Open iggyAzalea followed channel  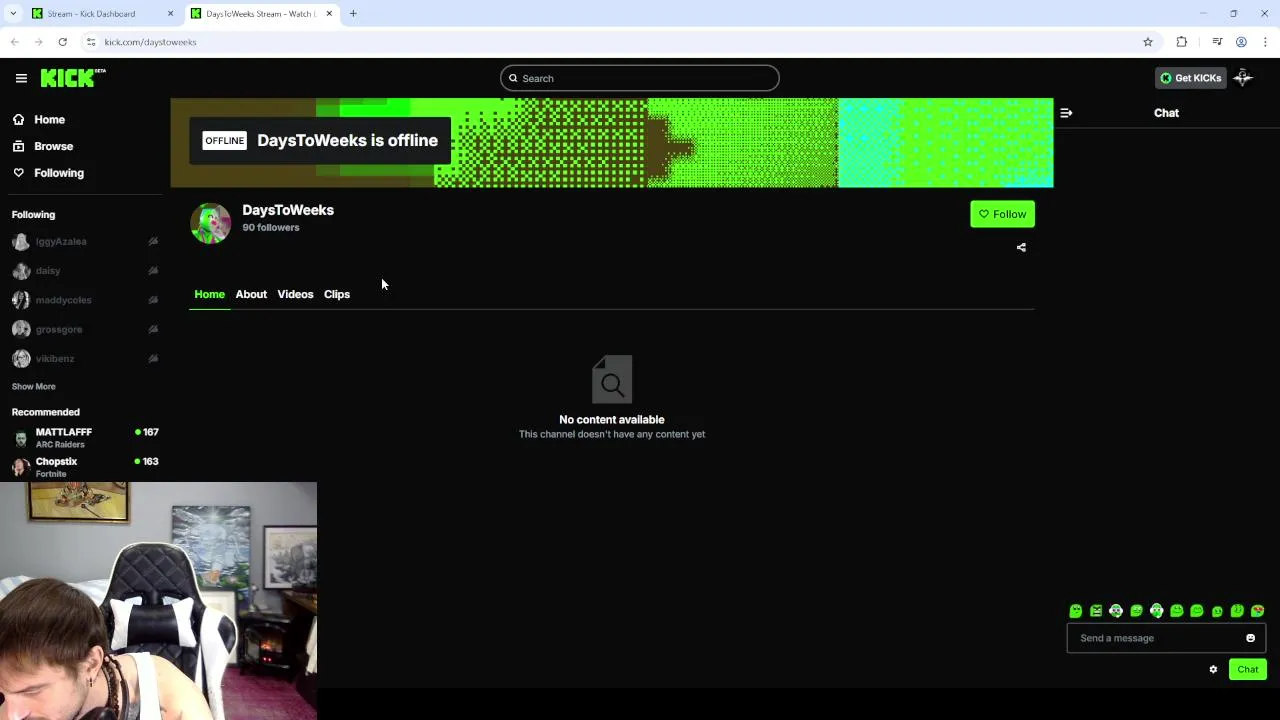(85, 241)
